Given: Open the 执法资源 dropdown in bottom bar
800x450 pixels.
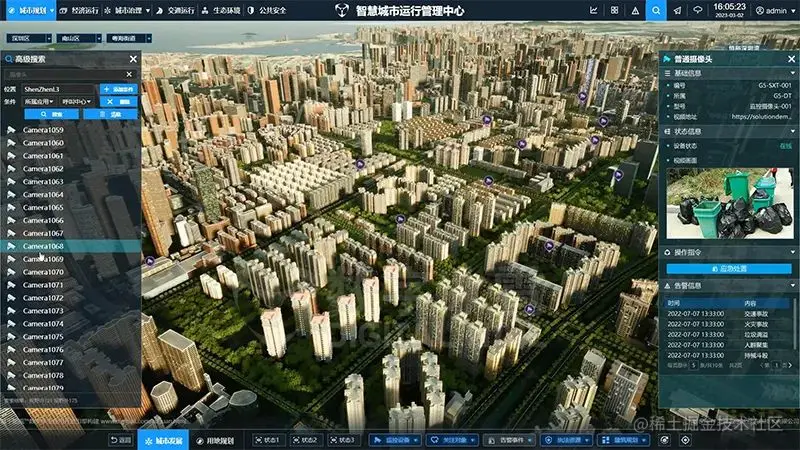Looking at the screenshot, I should [x=566, y=440].
